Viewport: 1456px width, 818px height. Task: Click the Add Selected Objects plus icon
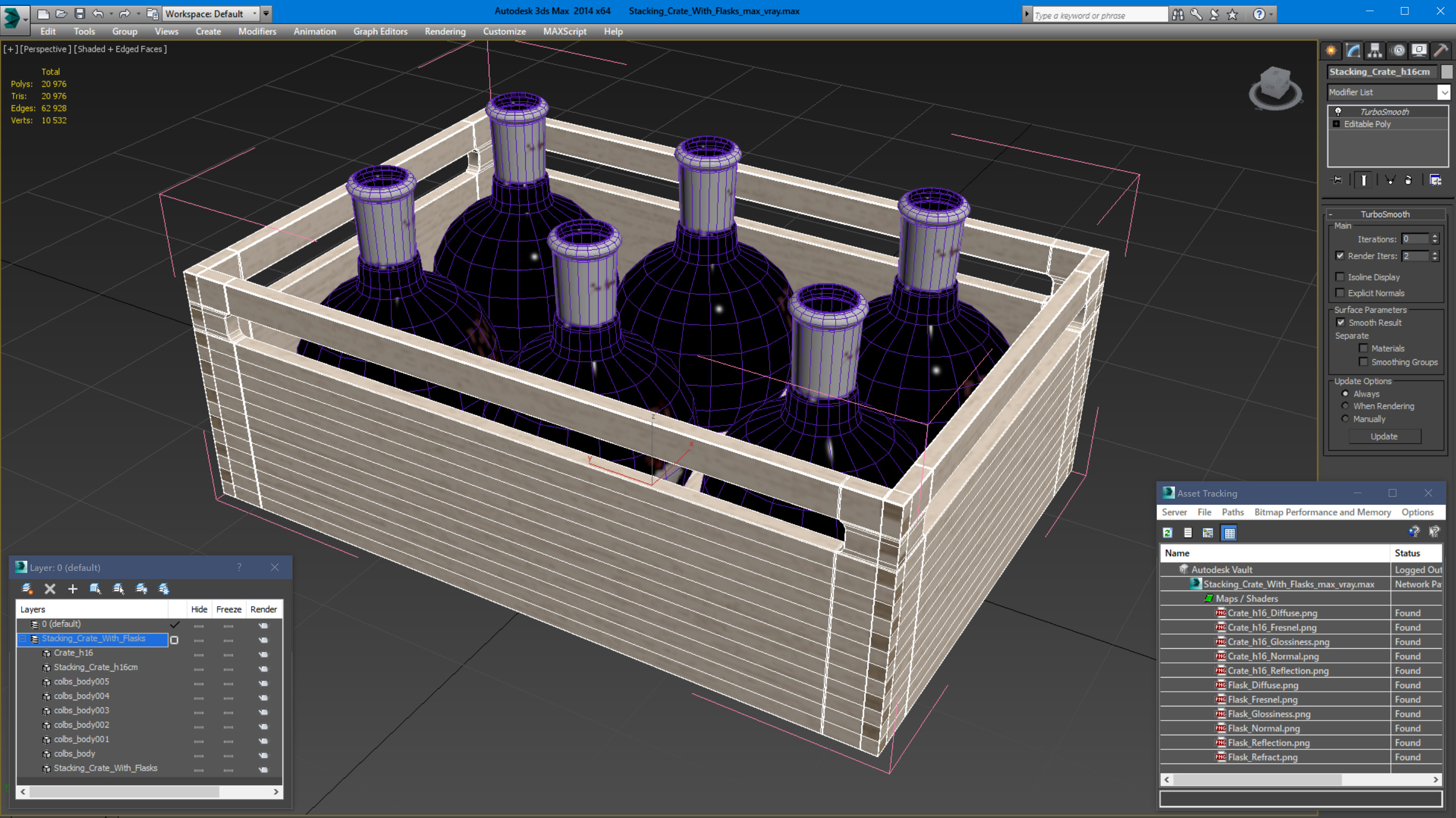(72, 589)
